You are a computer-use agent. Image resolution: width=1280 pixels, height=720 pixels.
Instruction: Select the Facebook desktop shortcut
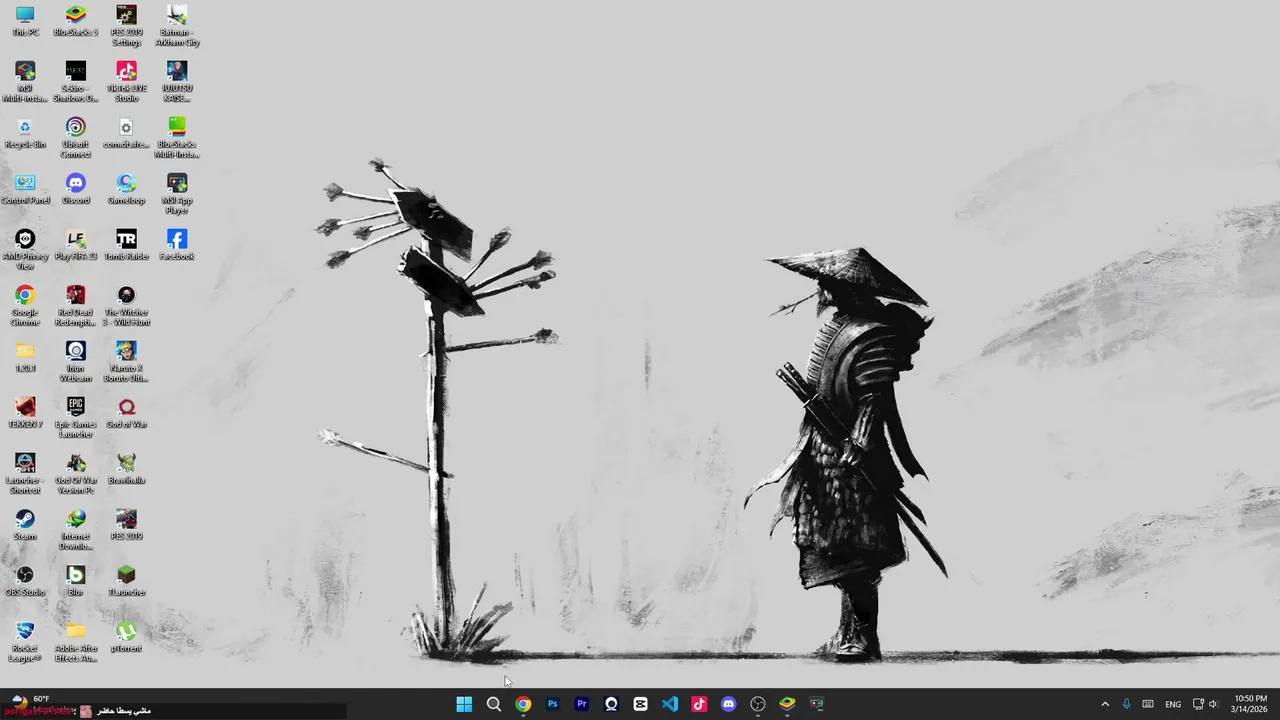(177, 245)
